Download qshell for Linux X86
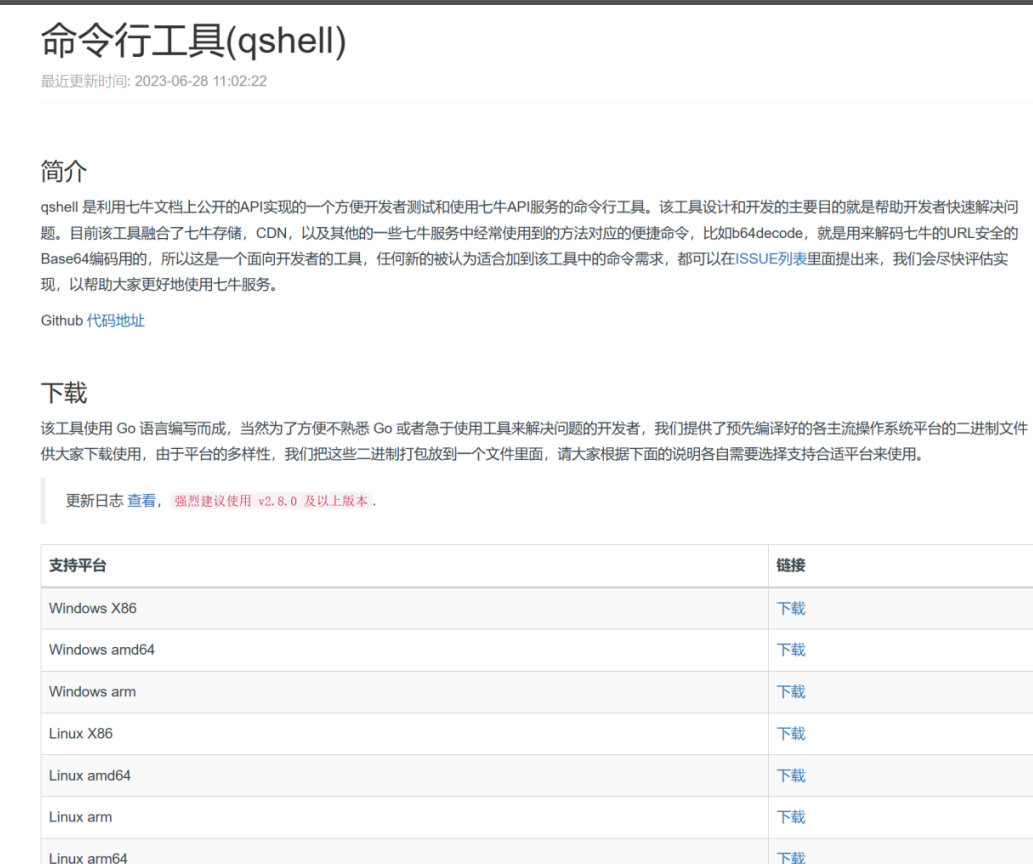 (x=791, y=734)
